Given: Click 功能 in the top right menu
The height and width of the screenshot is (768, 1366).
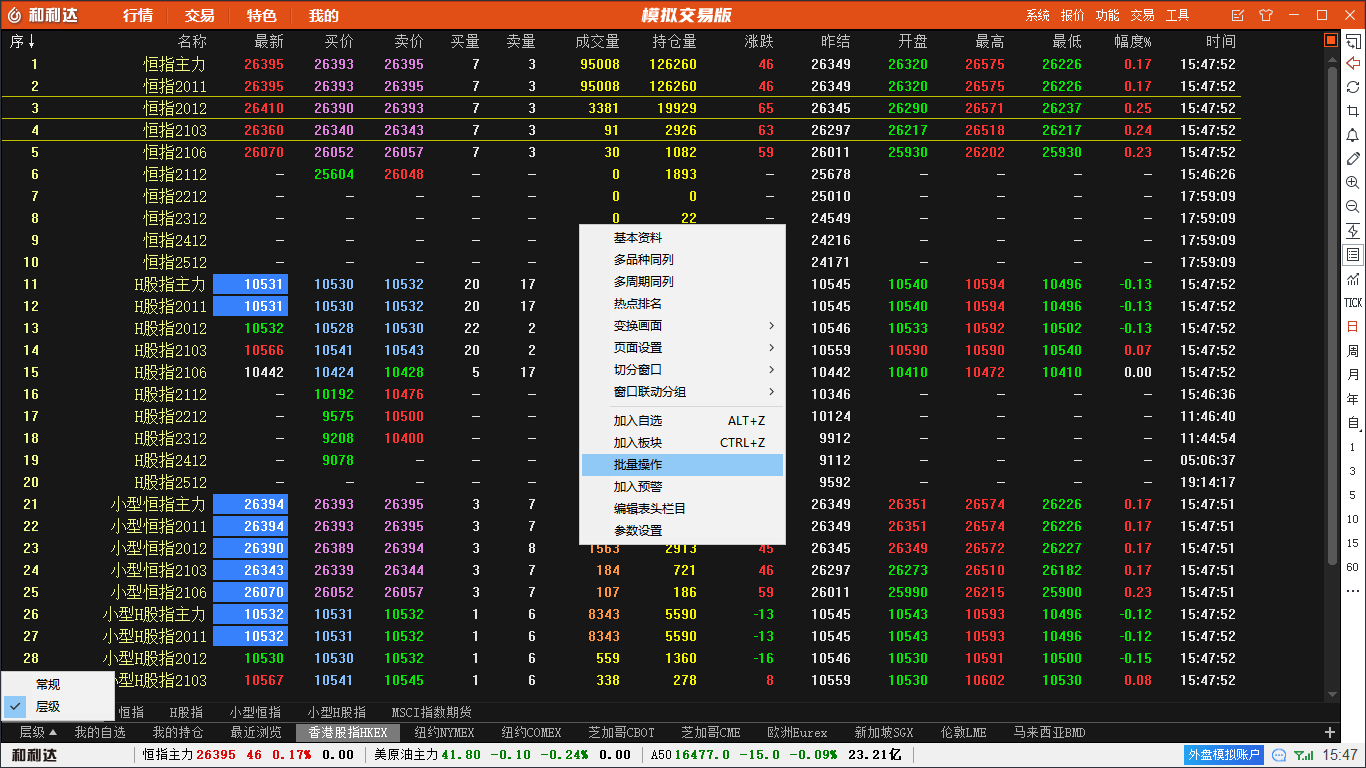Looking at the screenshot, I should (x=1107, y=15).
